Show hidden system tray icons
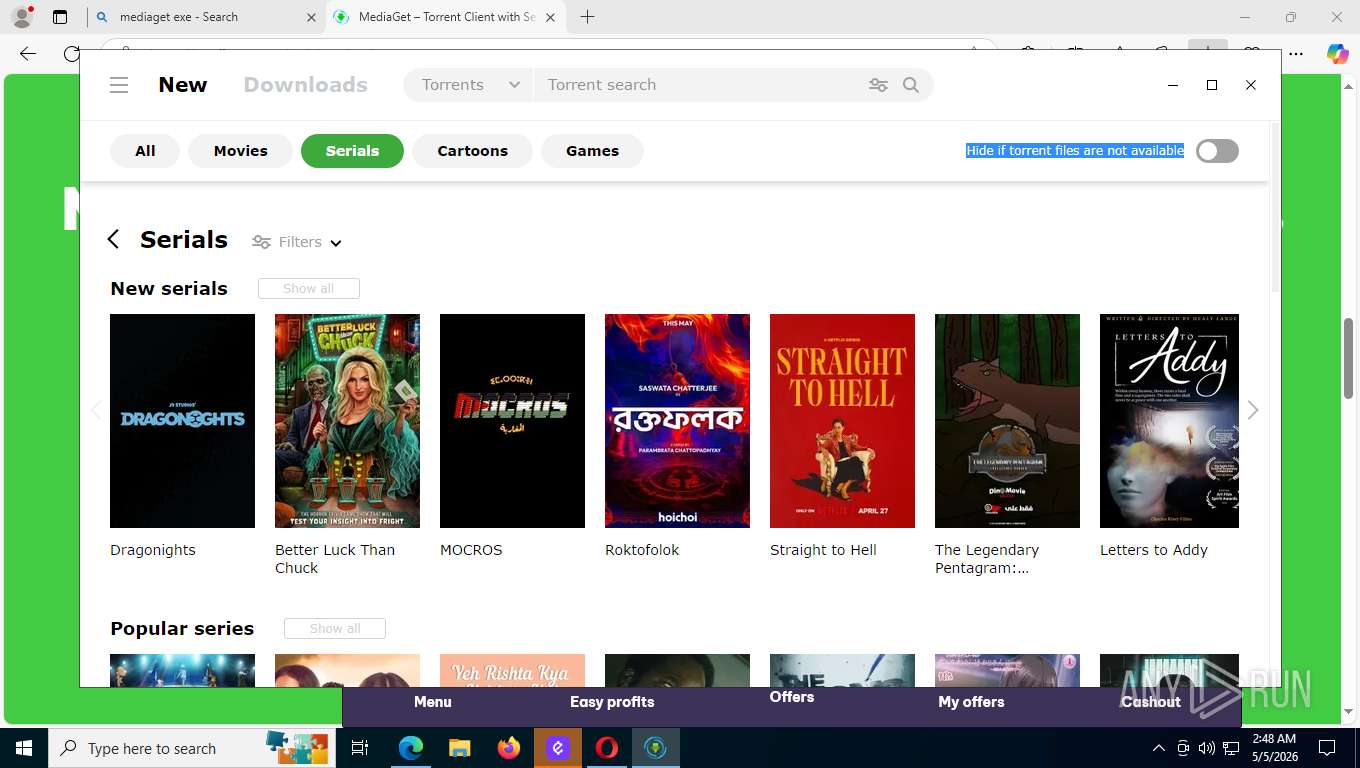This screenshot has width=1360, height=768. (1159, 748)
